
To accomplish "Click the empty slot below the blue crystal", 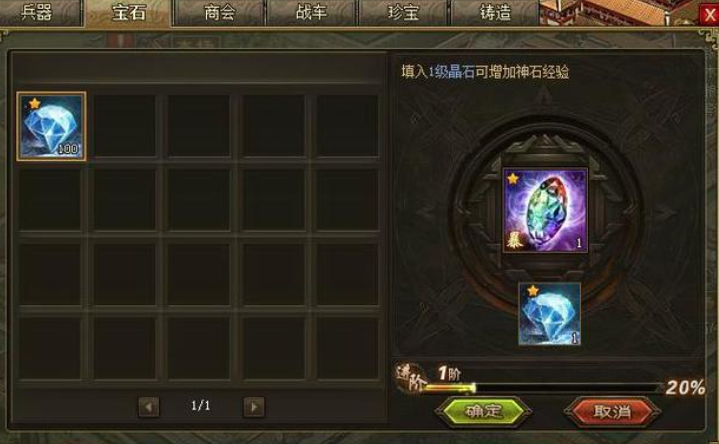I will click(x=50, y=200).
